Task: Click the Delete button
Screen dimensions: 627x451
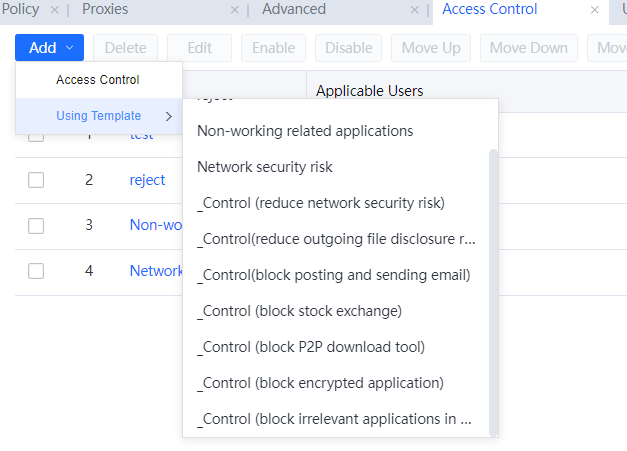Action: 125,48
